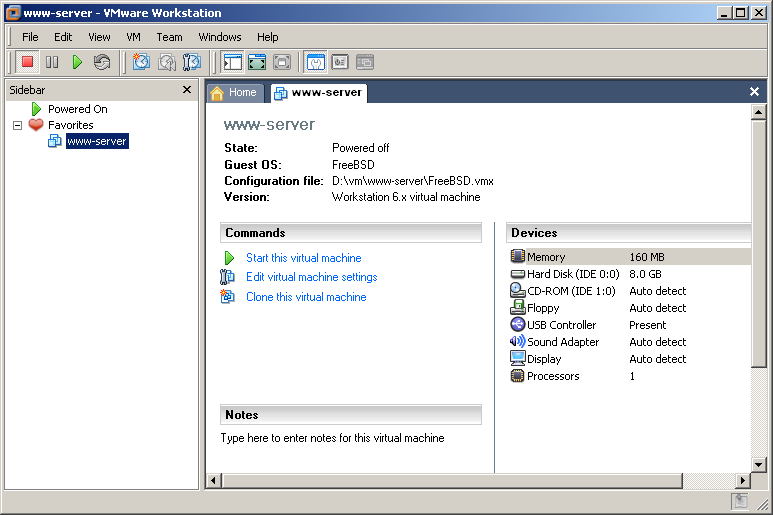Switch to the Home tab

click(x=236, y=93)
